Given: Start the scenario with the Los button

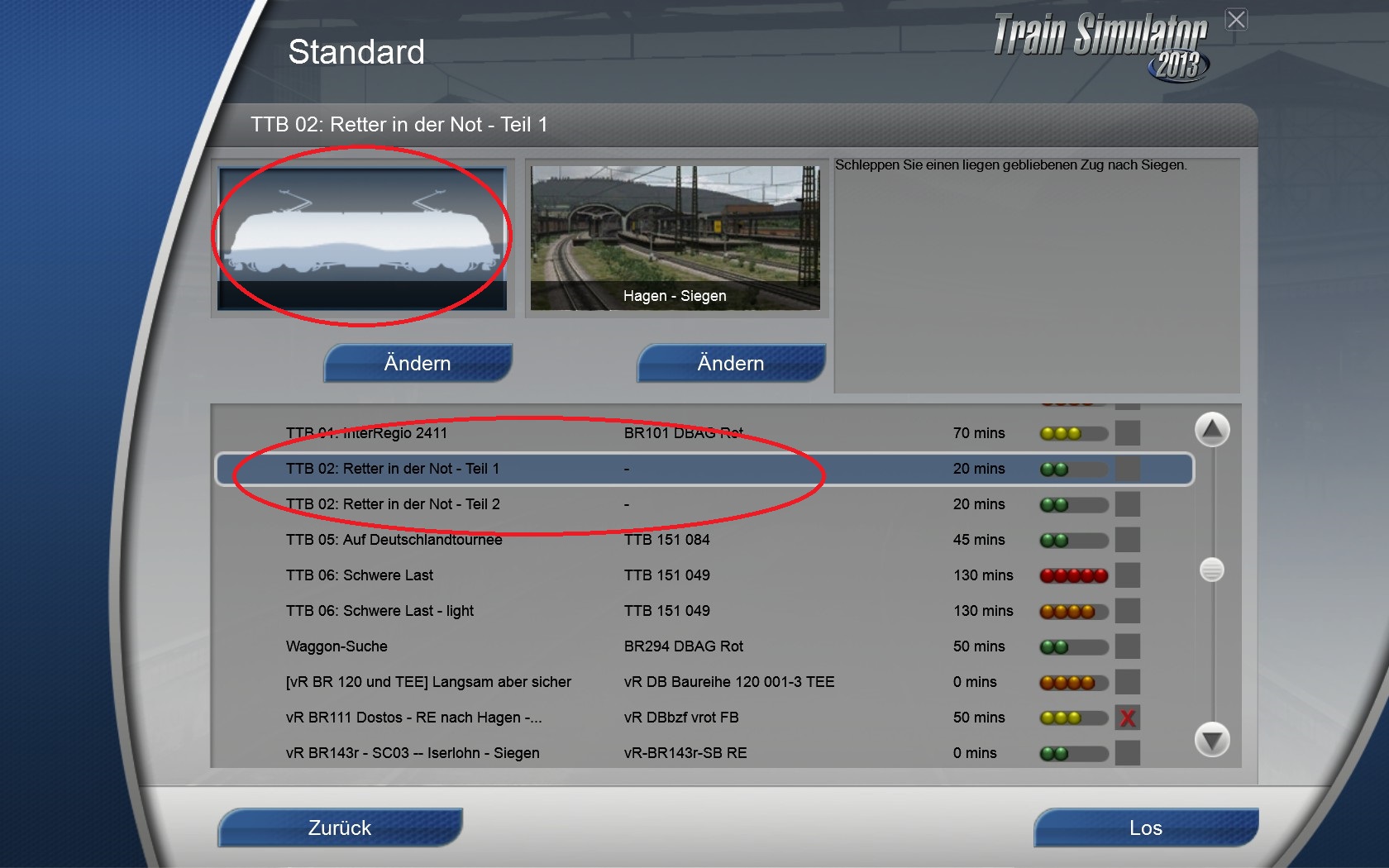Looking at the screenshot, I should pos(1146,827).
